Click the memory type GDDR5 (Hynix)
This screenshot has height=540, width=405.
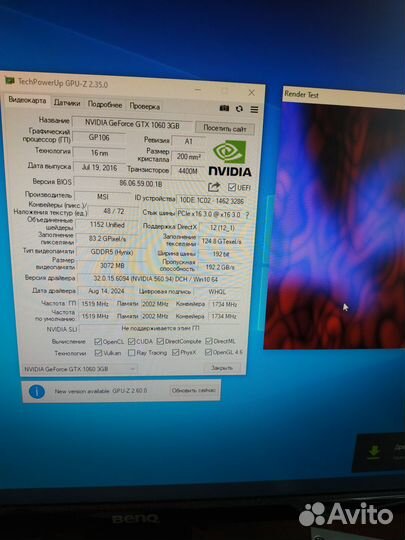pyautogui.click(x=112, y=252)
